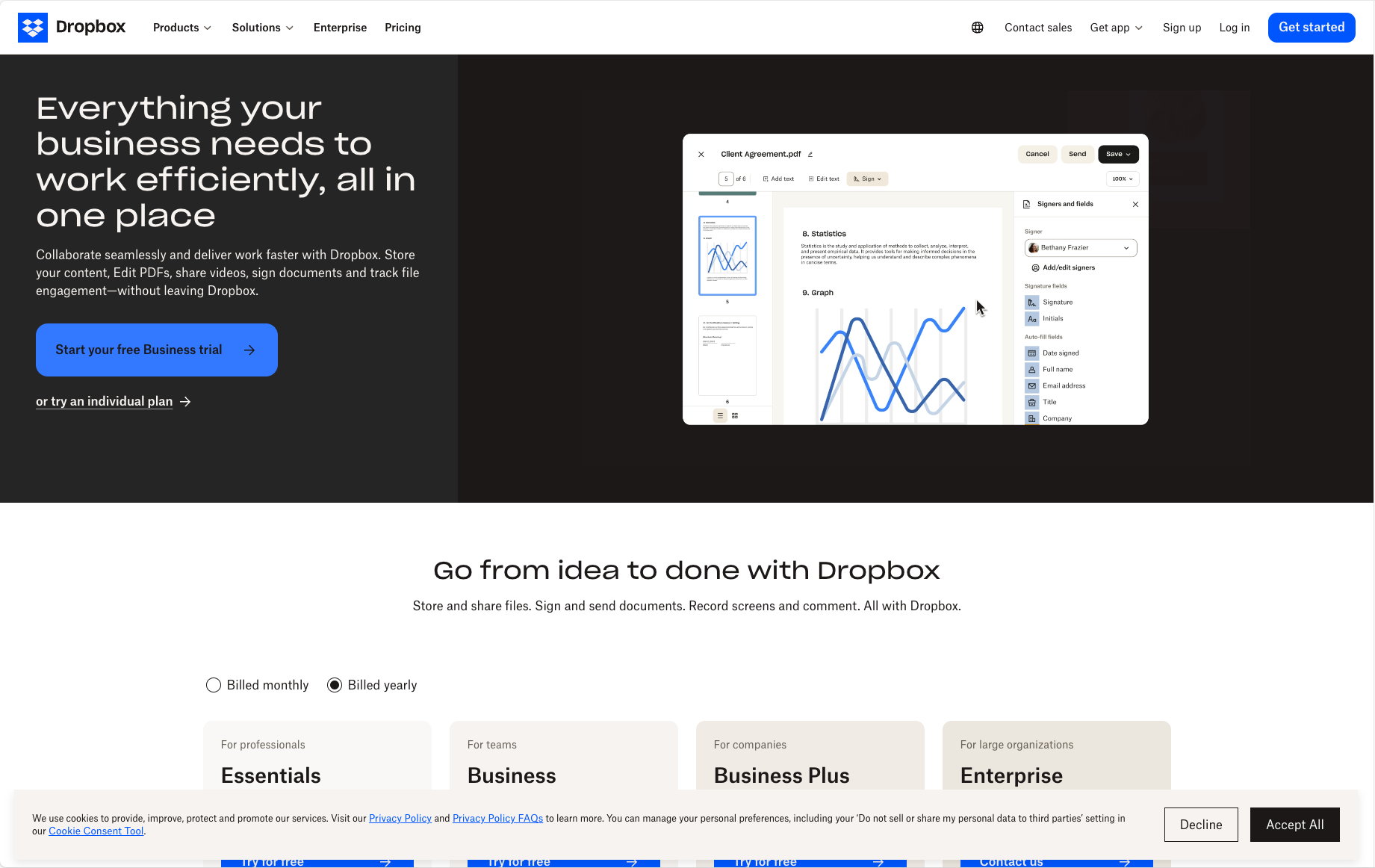Open the Pricing page

tap(403, 28)
